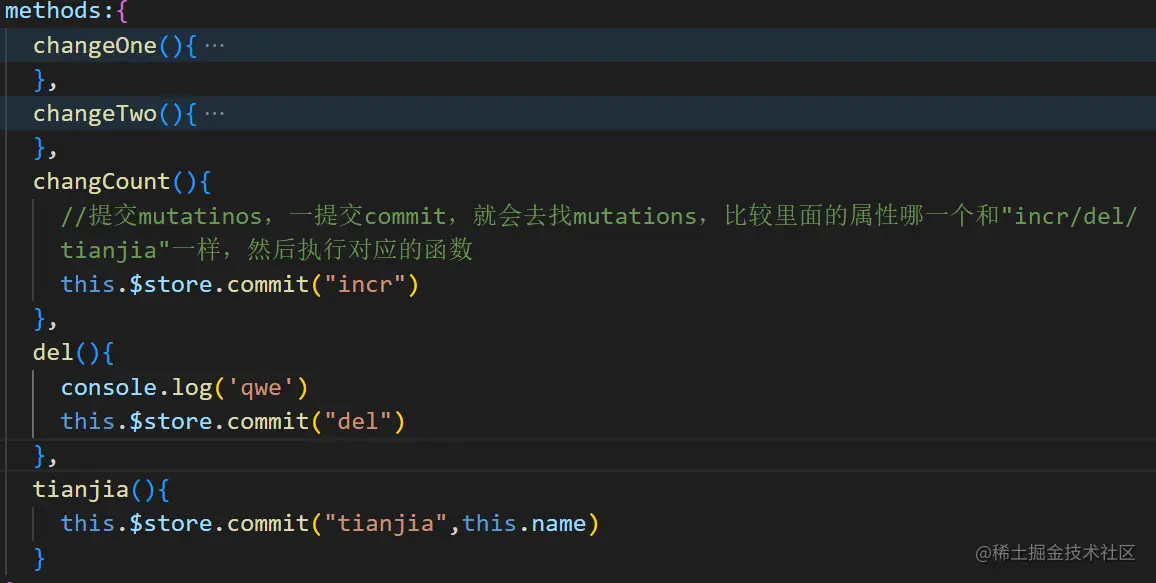This screenshot has width=1156, height=583.
Task: Click the changeTwo method name
Action: point(95,114)
